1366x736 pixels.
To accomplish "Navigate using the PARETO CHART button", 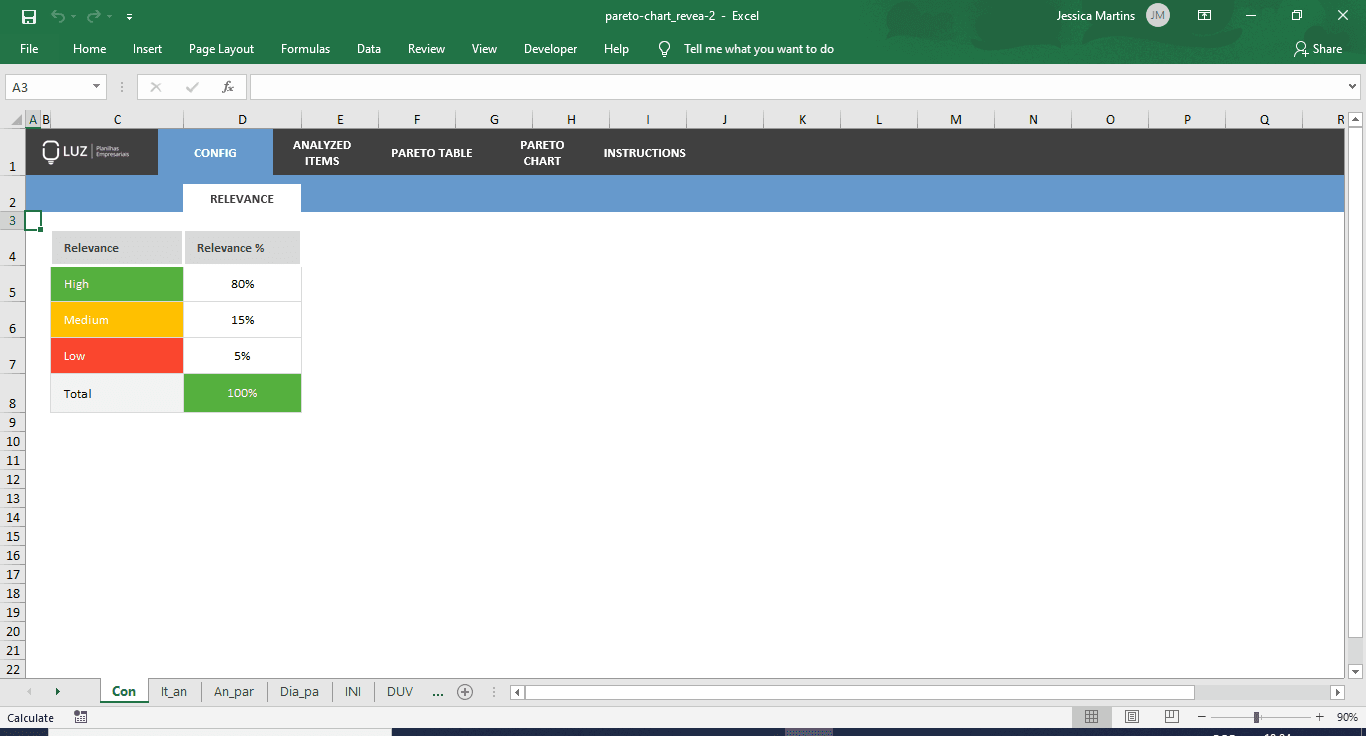I will (541, 152).
